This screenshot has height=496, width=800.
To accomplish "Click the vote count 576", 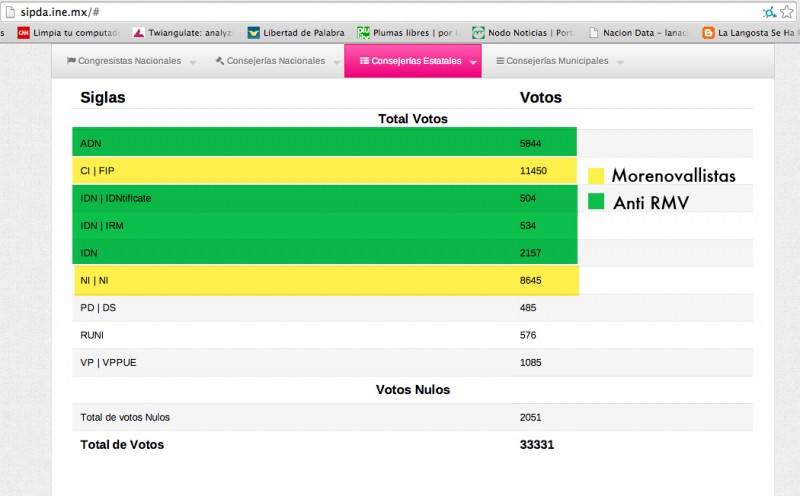I will pos(528,335).
